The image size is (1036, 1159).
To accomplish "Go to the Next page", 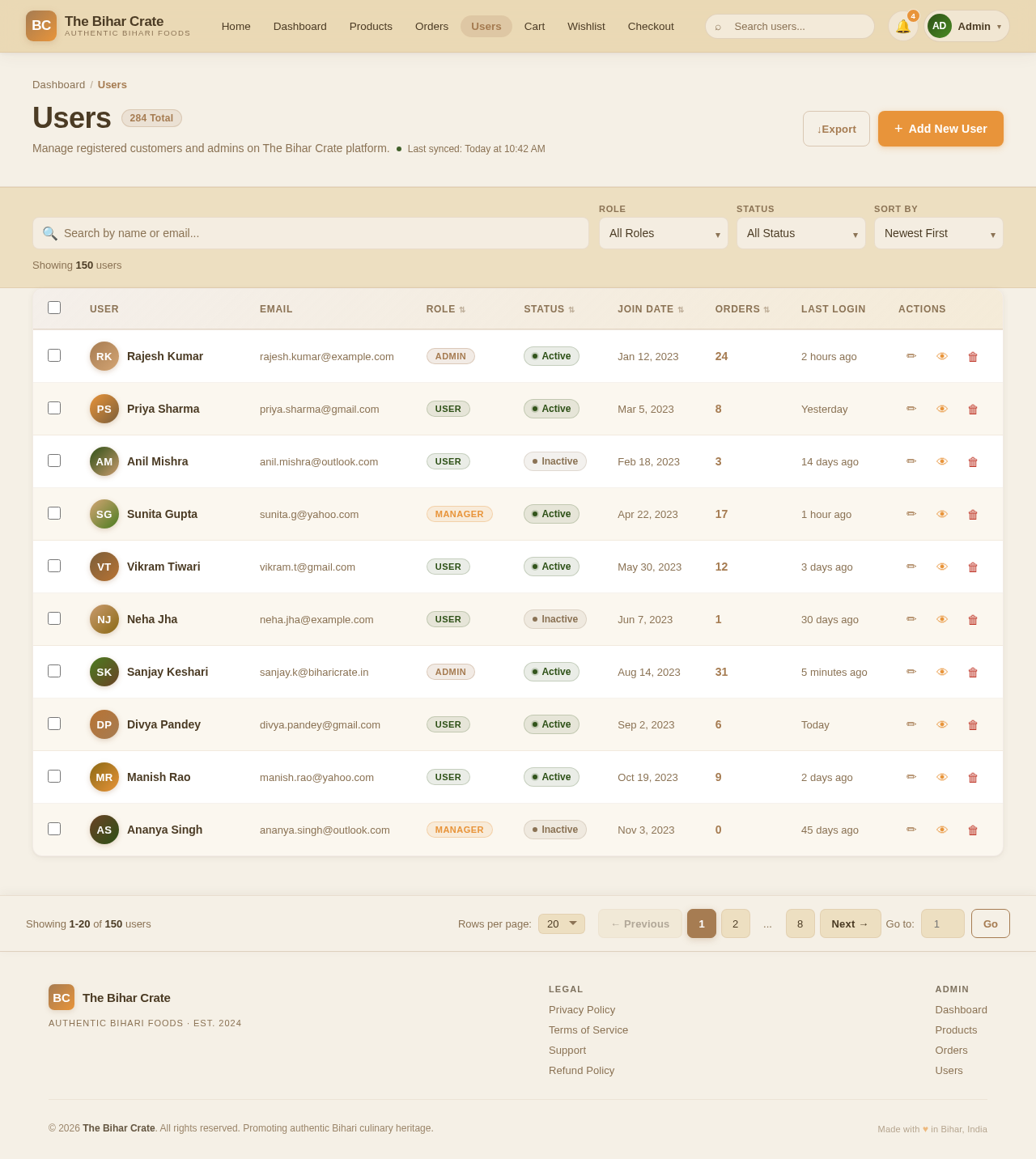I will [x=850, y=923].
